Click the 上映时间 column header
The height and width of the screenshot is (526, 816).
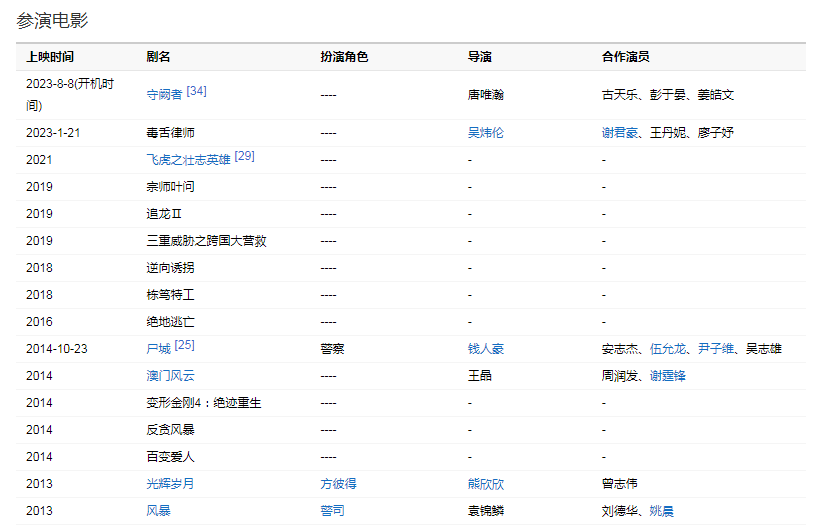tap(50, 57)
